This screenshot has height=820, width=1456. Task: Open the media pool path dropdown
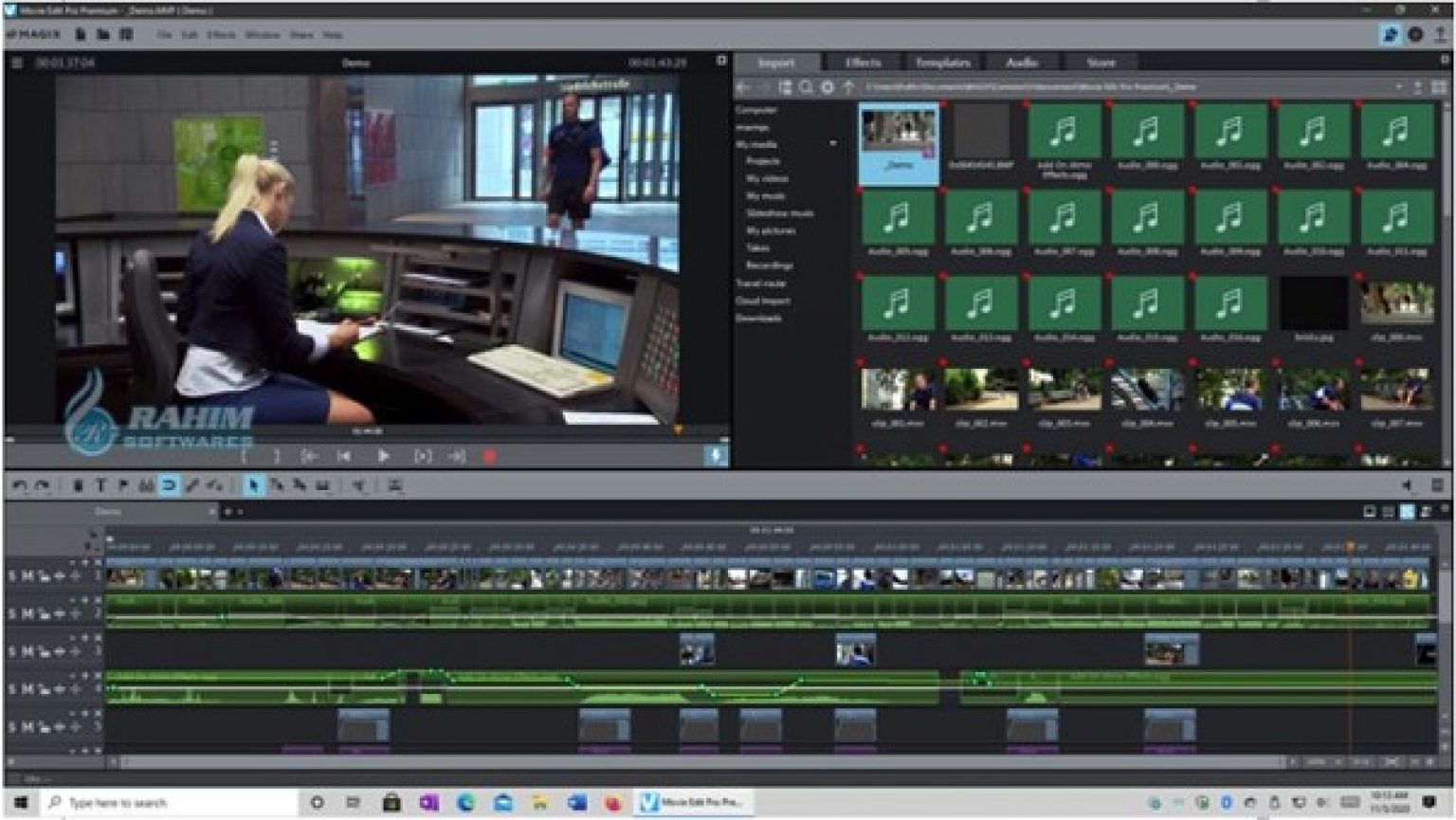click(1398, 87)
